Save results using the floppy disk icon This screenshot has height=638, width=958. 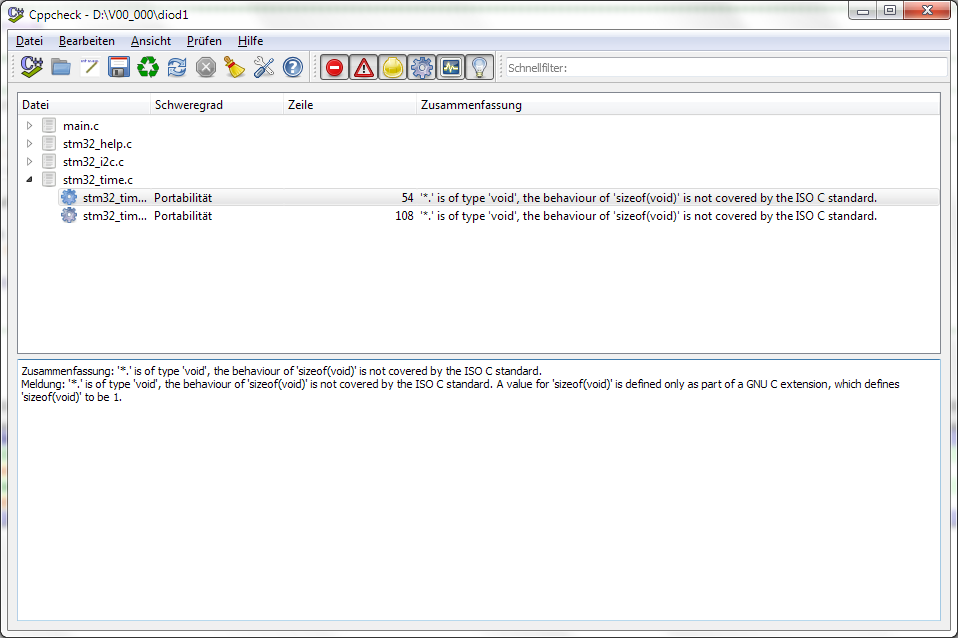[119, 67]
